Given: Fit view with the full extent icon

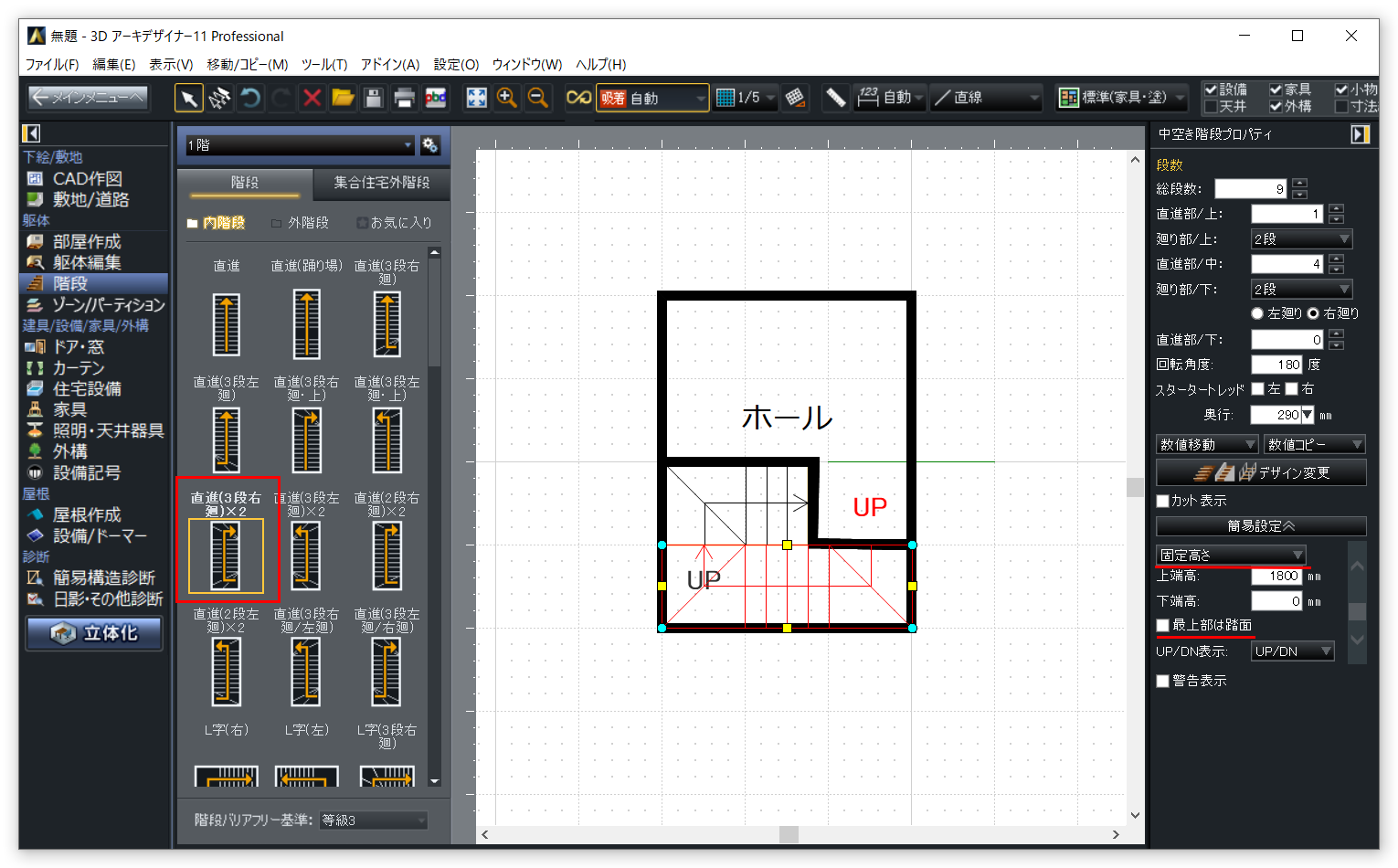Looking at the screenshot, I should [x=476, y=98].
